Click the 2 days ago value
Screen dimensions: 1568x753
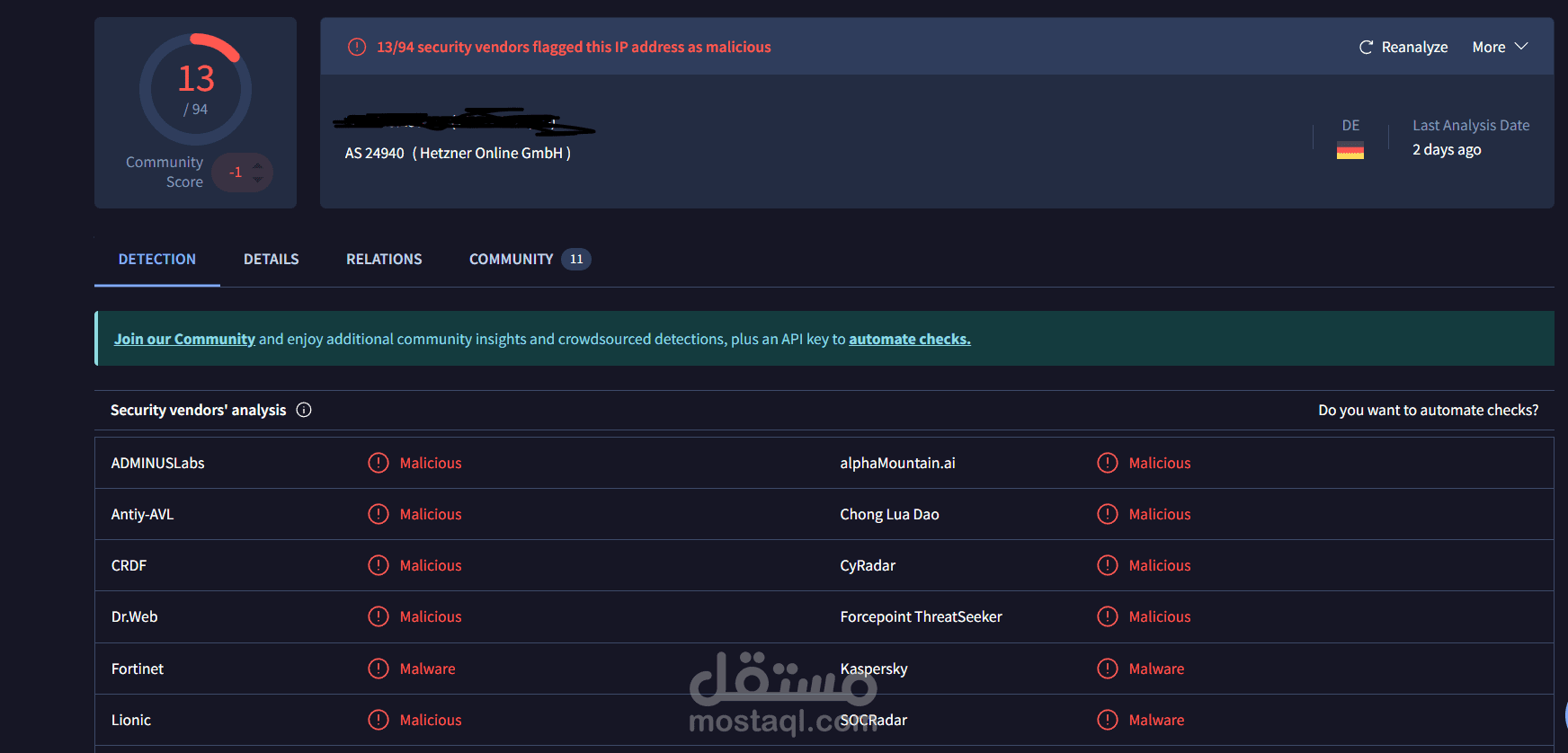[x=1447, y=149]
